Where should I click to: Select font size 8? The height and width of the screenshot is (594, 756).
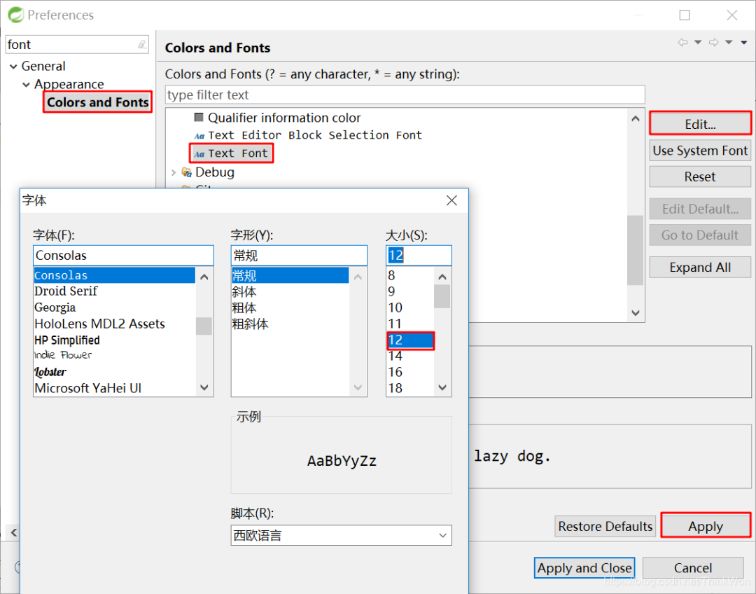[410, 275]
